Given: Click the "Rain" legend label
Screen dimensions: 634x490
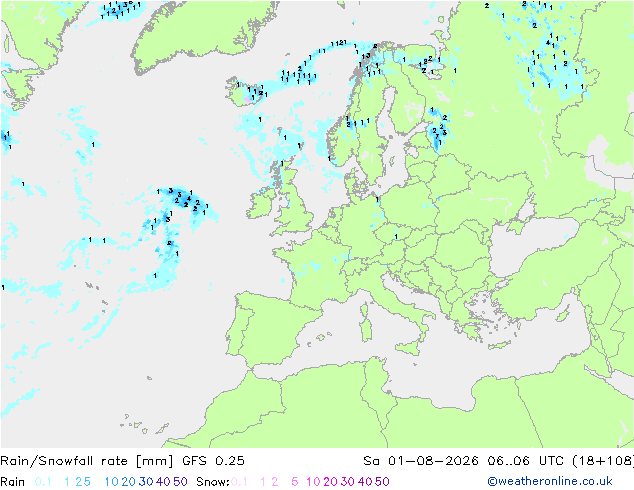Looking at the screenshot, I should (13, 482).
